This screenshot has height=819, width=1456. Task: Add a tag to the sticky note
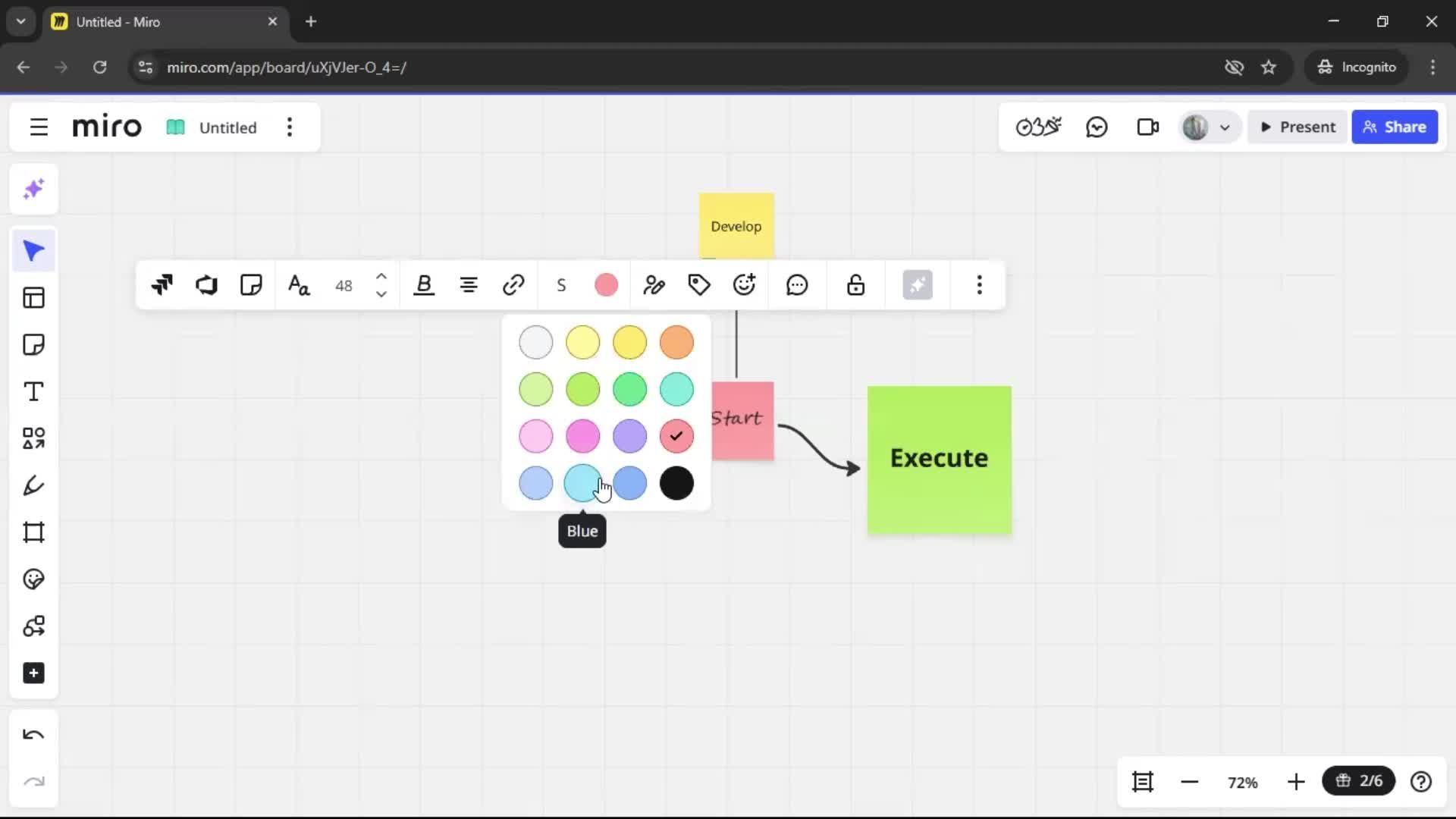pyautogui.click(x=699, y=285)
